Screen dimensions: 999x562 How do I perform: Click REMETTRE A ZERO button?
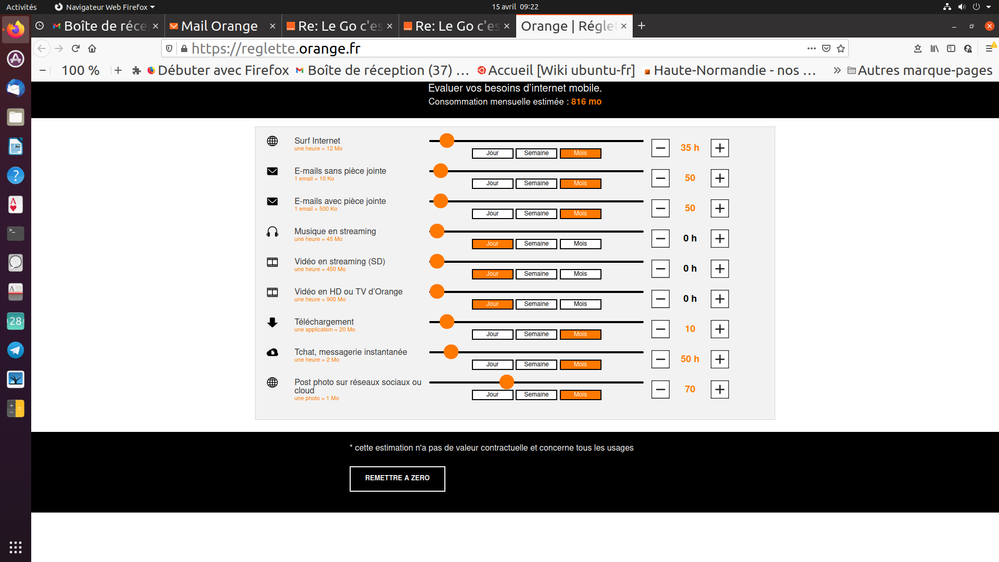pyautogui.click(x=397, y=479)
